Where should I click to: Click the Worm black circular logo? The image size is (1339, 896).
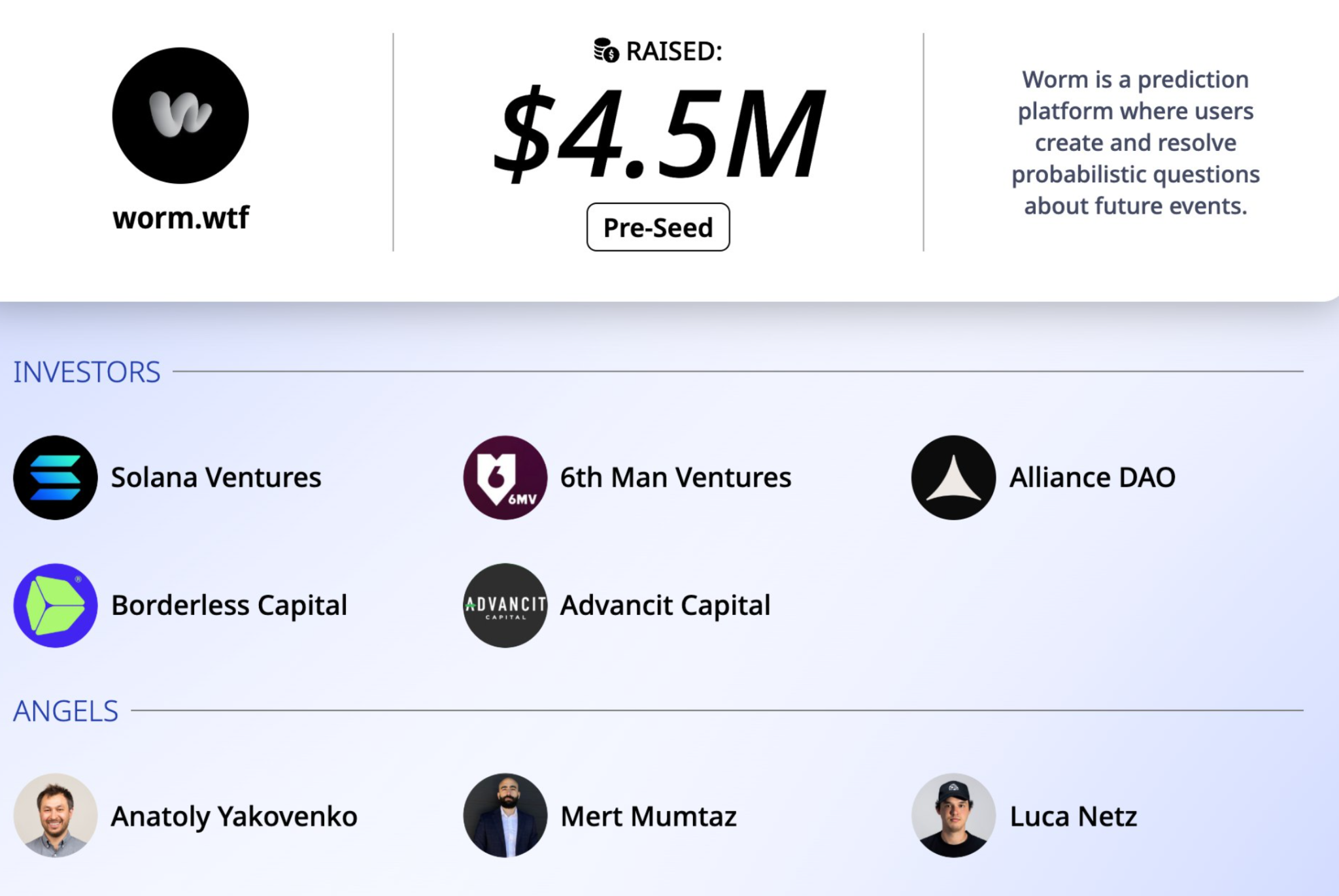pyautogui.click(x=180, y=116)
